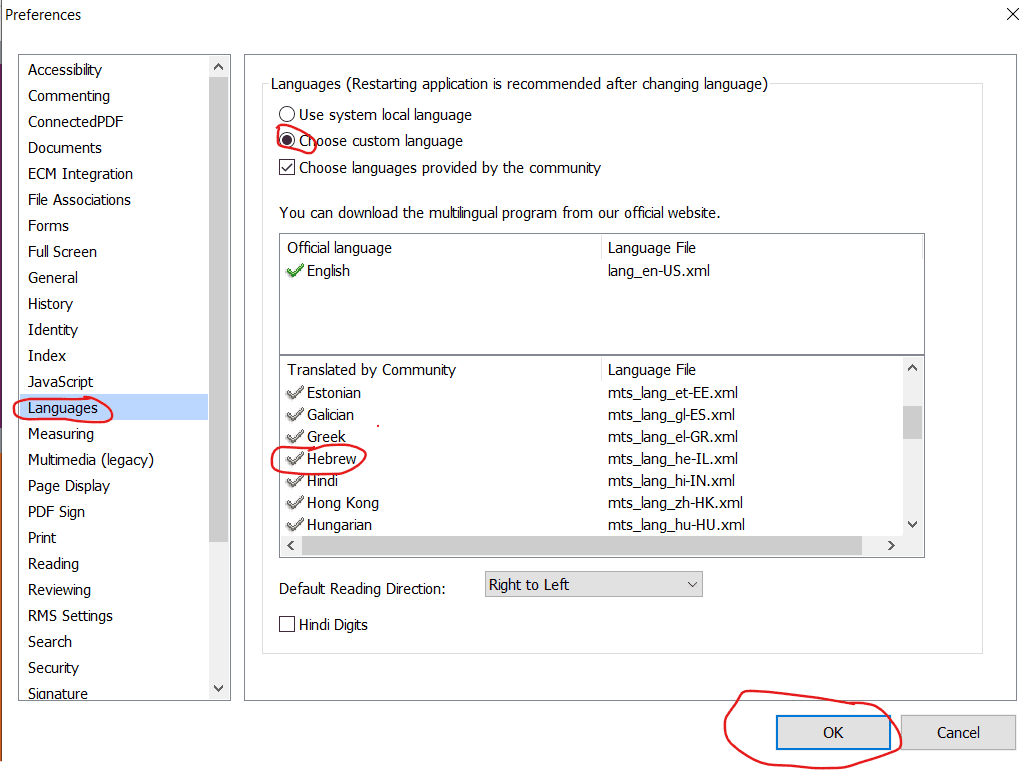
Task: Select History in the category list
Action: (x=50, y=304)
